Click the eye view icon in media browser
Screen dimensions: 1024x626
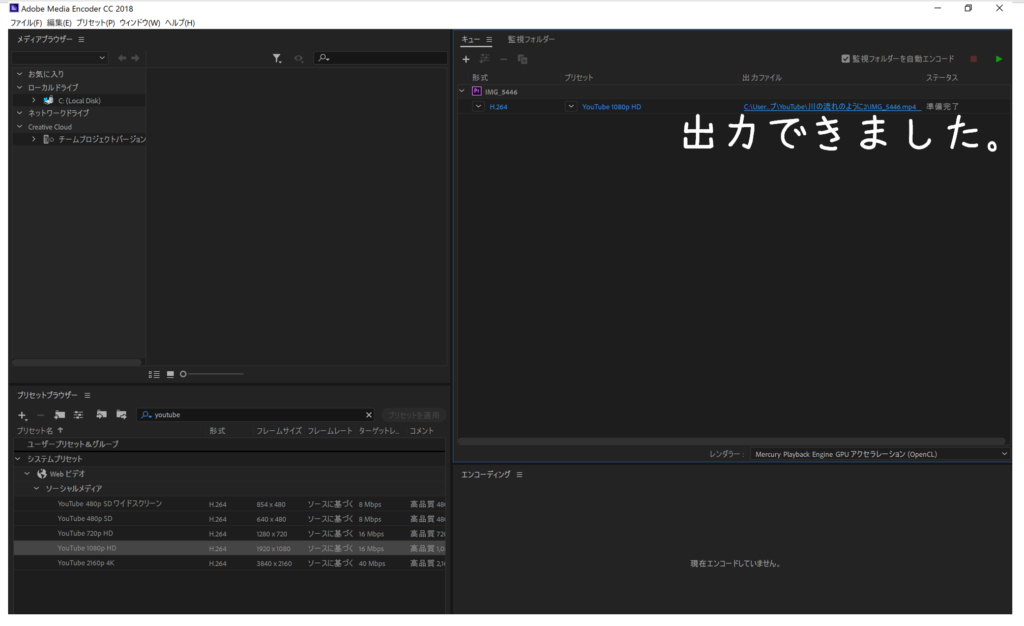point(298,58)
